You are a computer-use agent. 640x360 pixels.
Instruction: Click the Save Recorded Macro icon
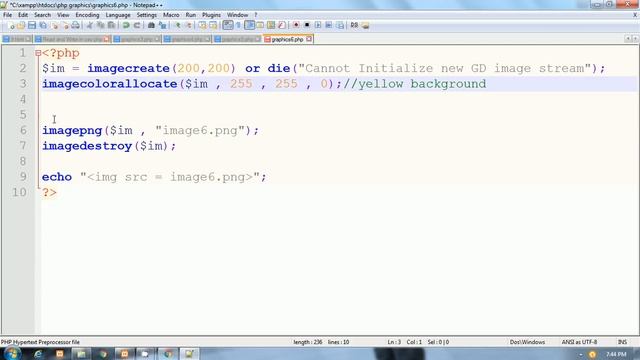click(340, 25)
